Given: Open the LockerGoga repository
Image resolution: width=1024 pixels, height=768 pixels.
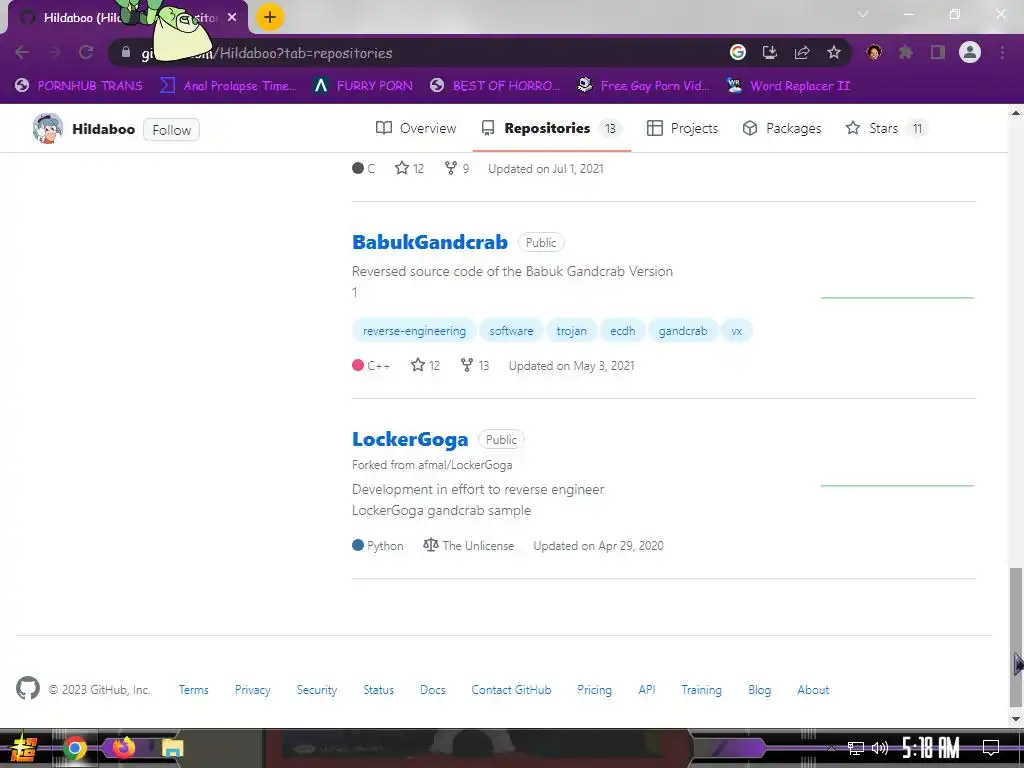Looking at the screenshot, I should point(410,440).
